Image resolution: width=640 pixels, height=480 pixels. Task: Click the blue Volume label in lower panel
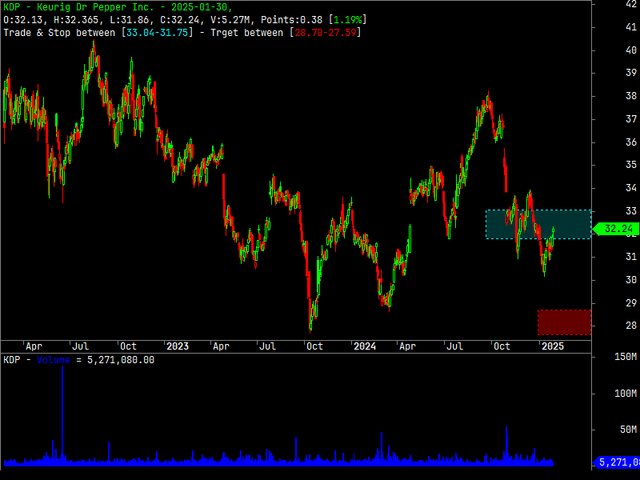tap(53, 360)
